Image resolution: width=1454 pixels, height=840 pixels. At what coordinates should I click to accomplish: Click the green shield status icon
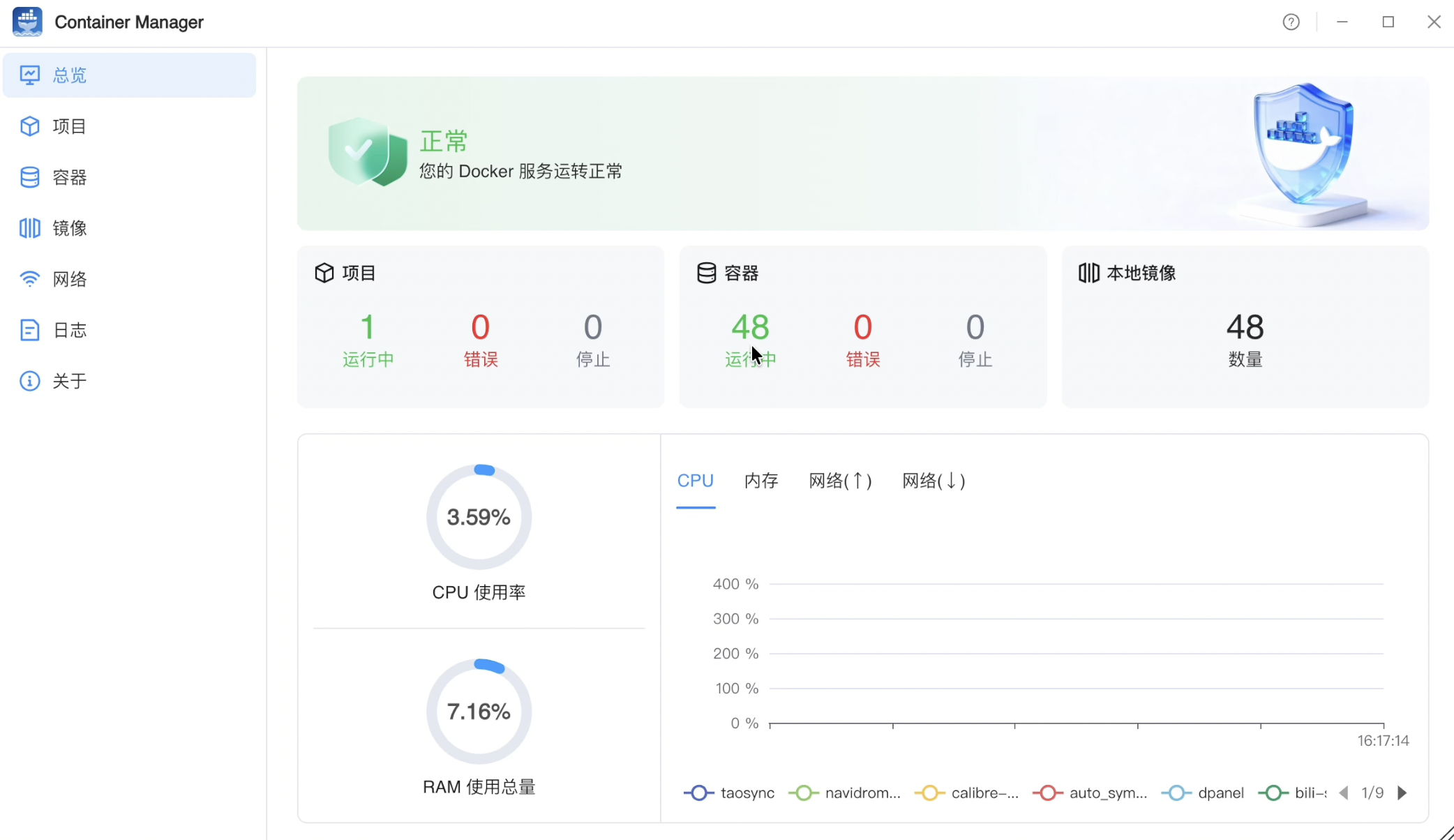pos(368,151)
